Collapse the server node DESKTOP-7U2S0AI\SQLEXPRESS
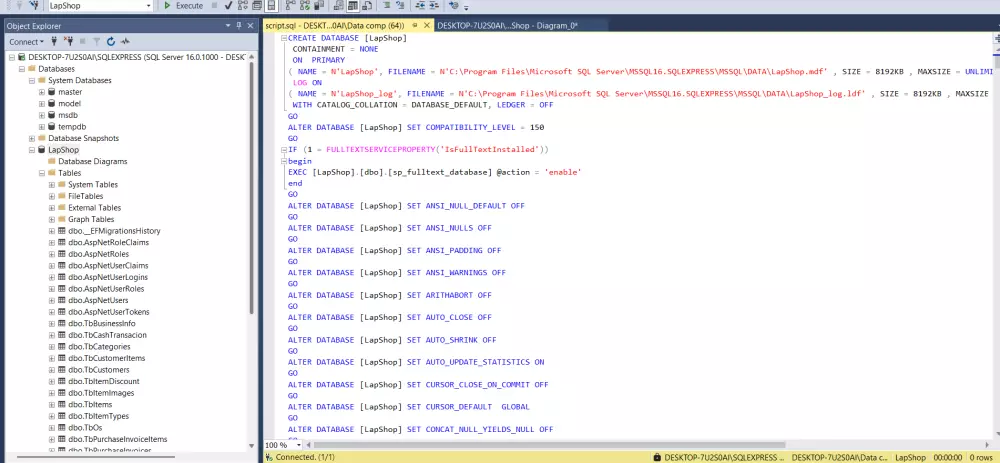 tap(12, 57)
